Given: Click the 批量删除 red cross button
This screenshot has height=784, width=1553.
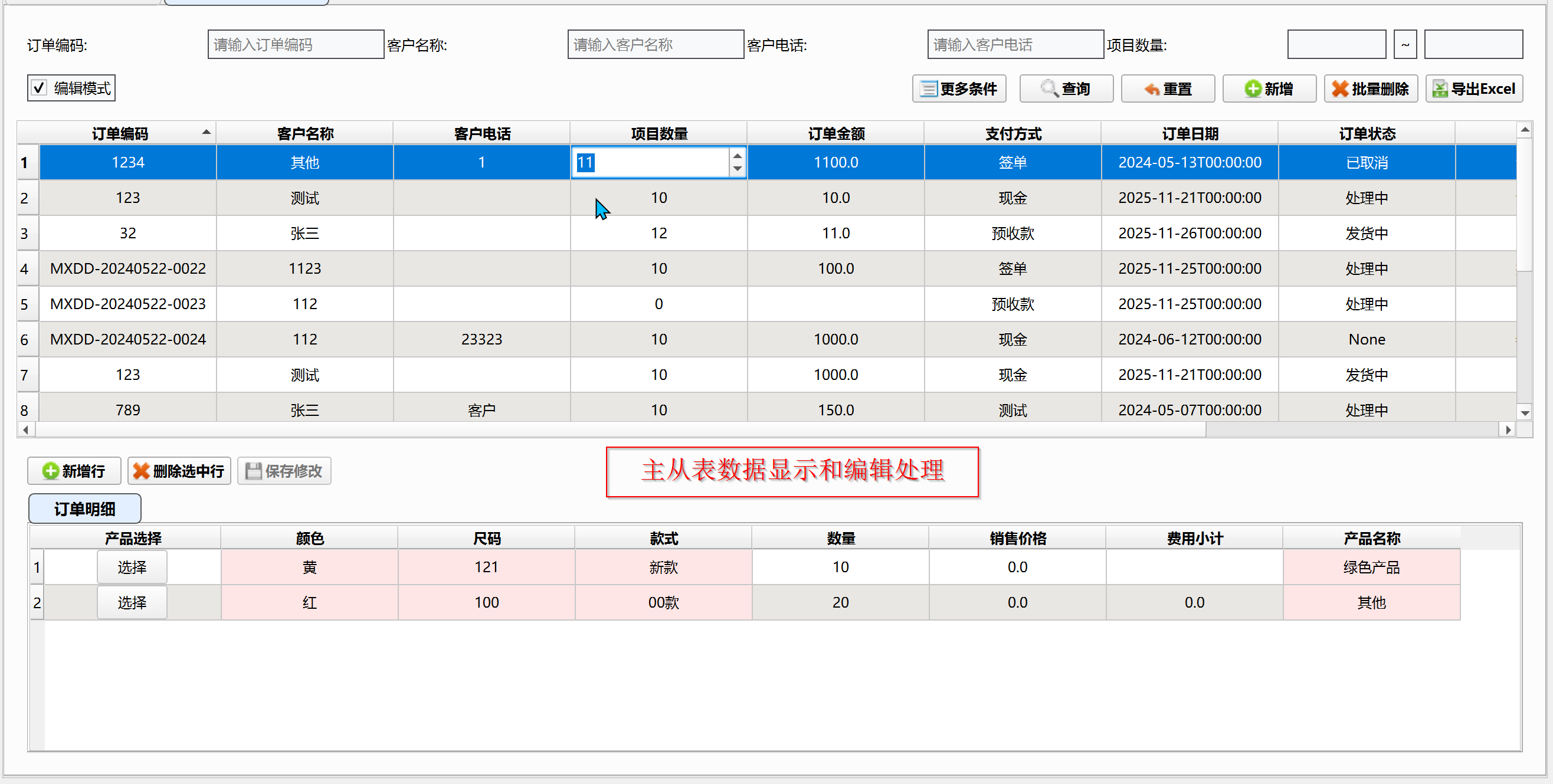Looking at the screenshot, I should tap(1369, 88).
